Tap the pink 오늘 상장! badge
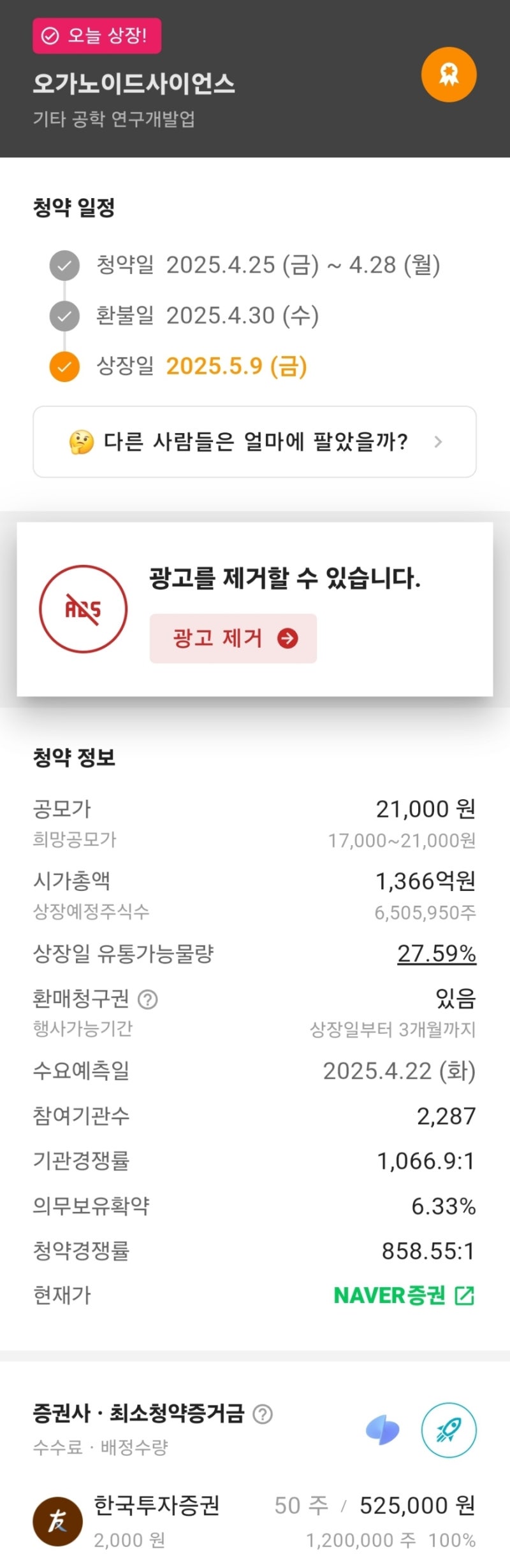The image size is (510, 1568). click(97, 36)
